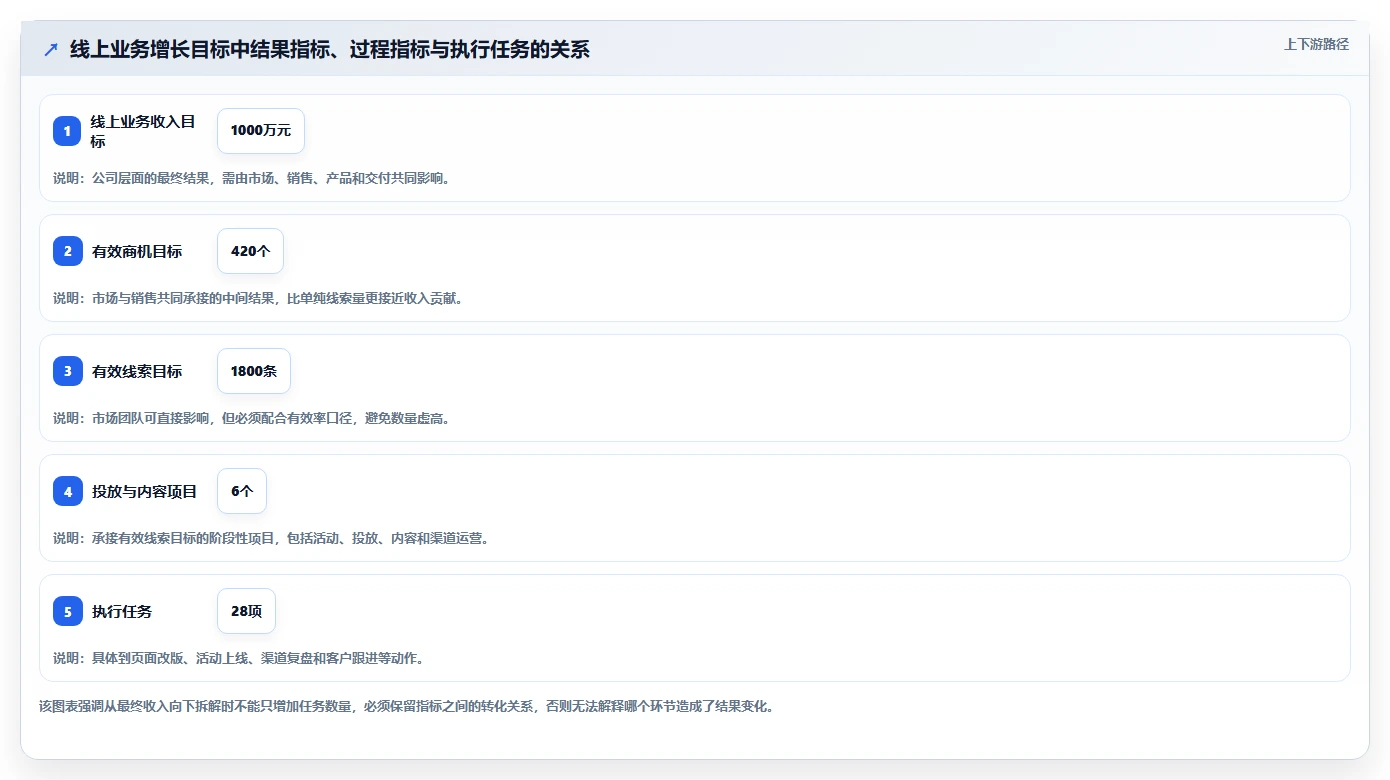Click the 1000万元 value chip

coord(261,131)
